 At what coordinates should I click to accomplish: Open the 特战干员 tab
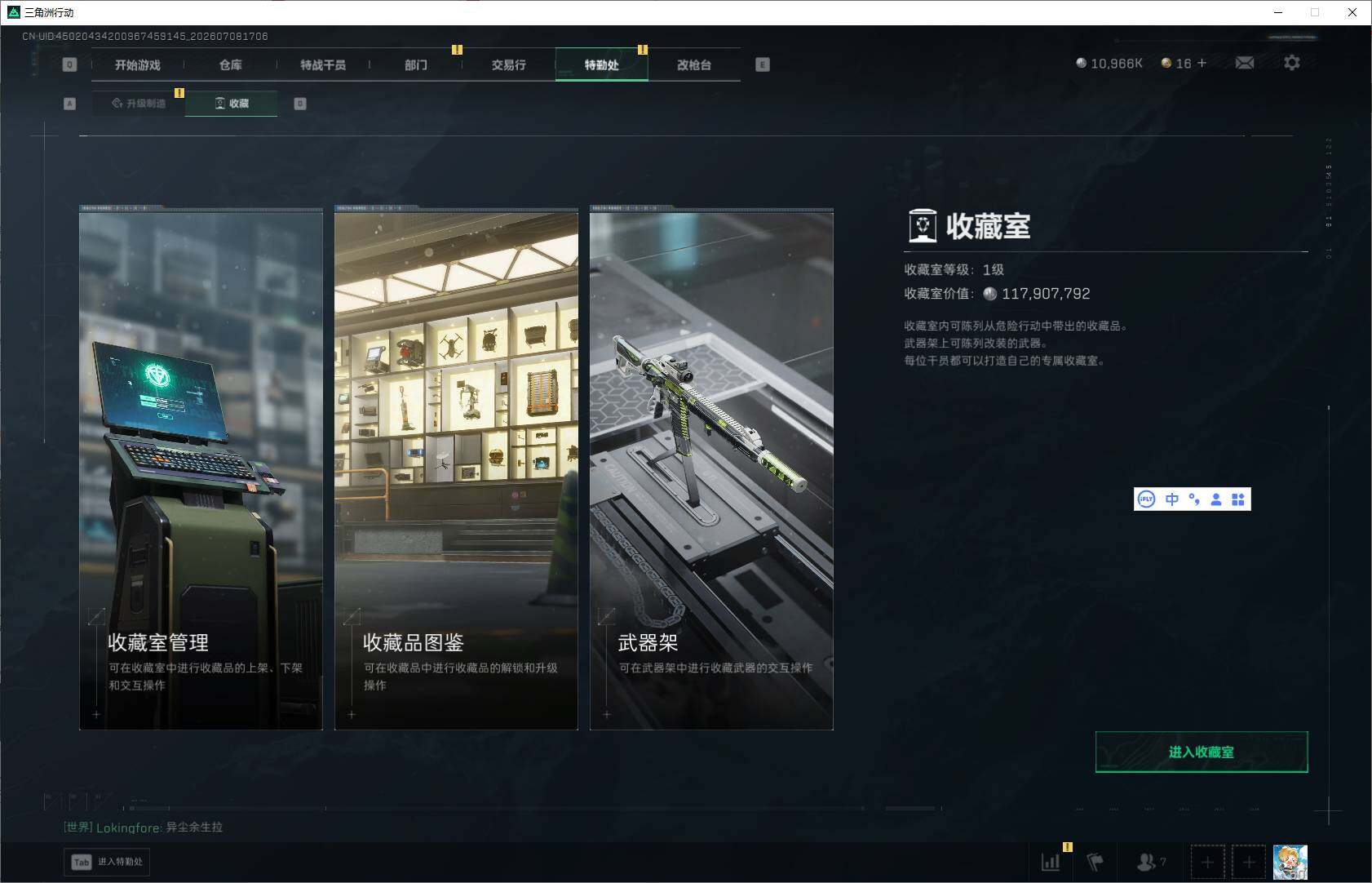[323, 64]
